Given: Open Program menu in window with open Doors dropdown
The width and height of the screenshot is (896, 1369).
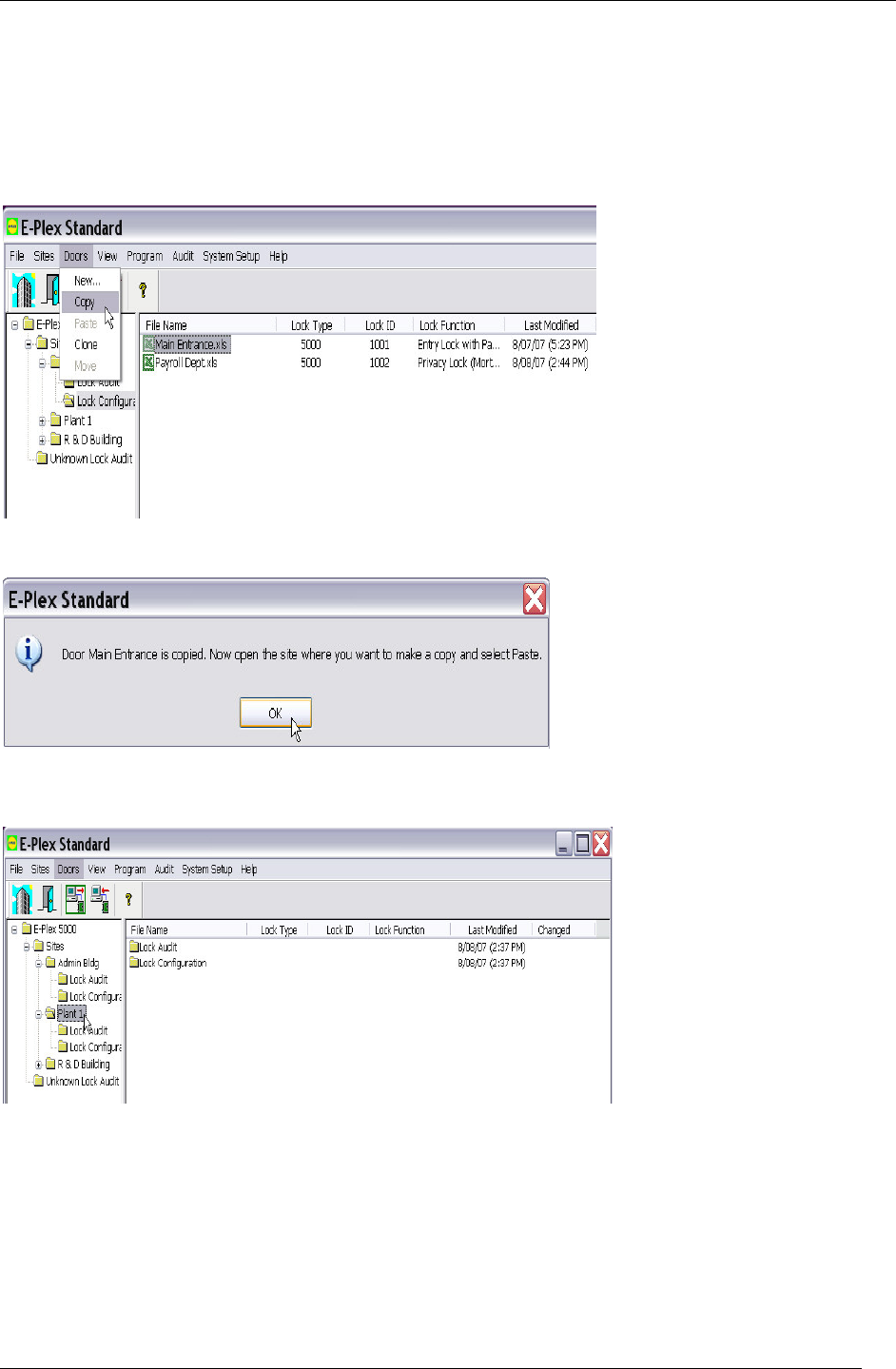Looking at the screenshot, I should click(x=145, y=256).
